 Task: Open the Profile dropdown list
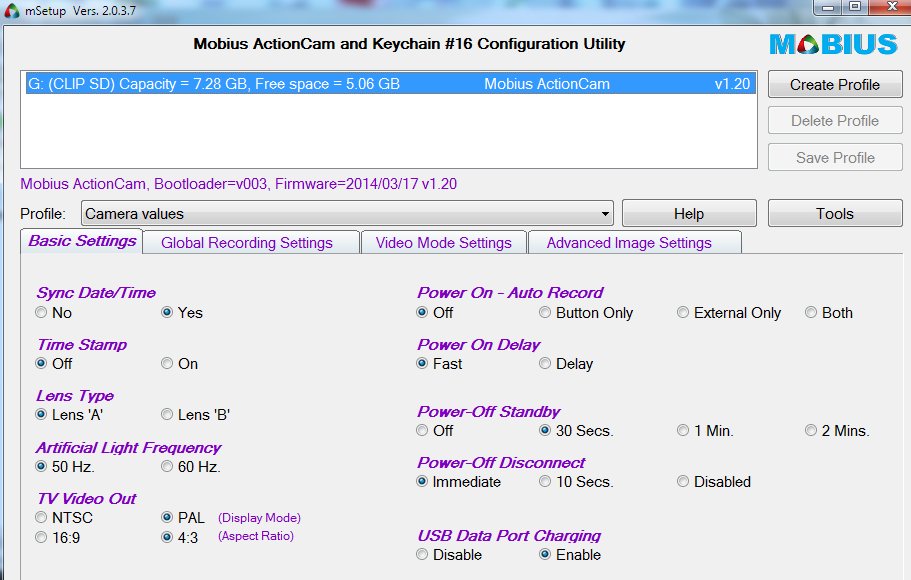(604, 214)
